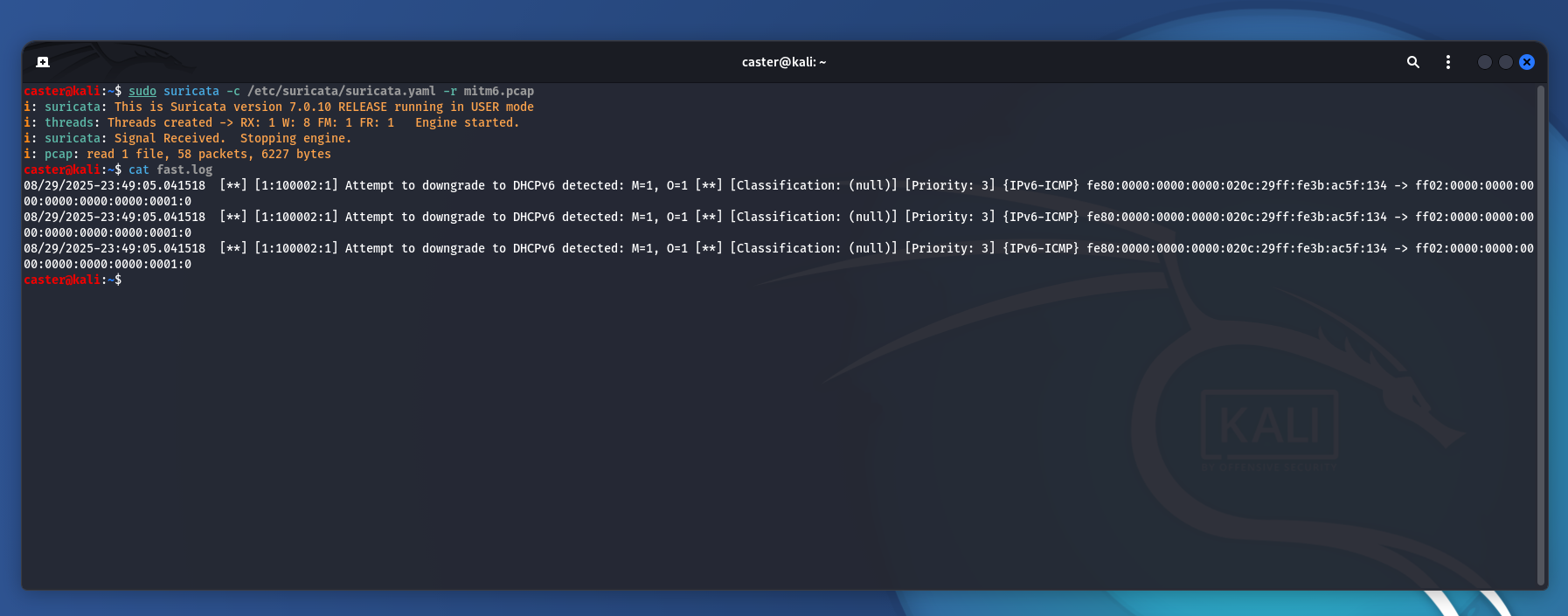Click the 'sudo' word in the first command
1568x616 pixels.
[142, 91]
